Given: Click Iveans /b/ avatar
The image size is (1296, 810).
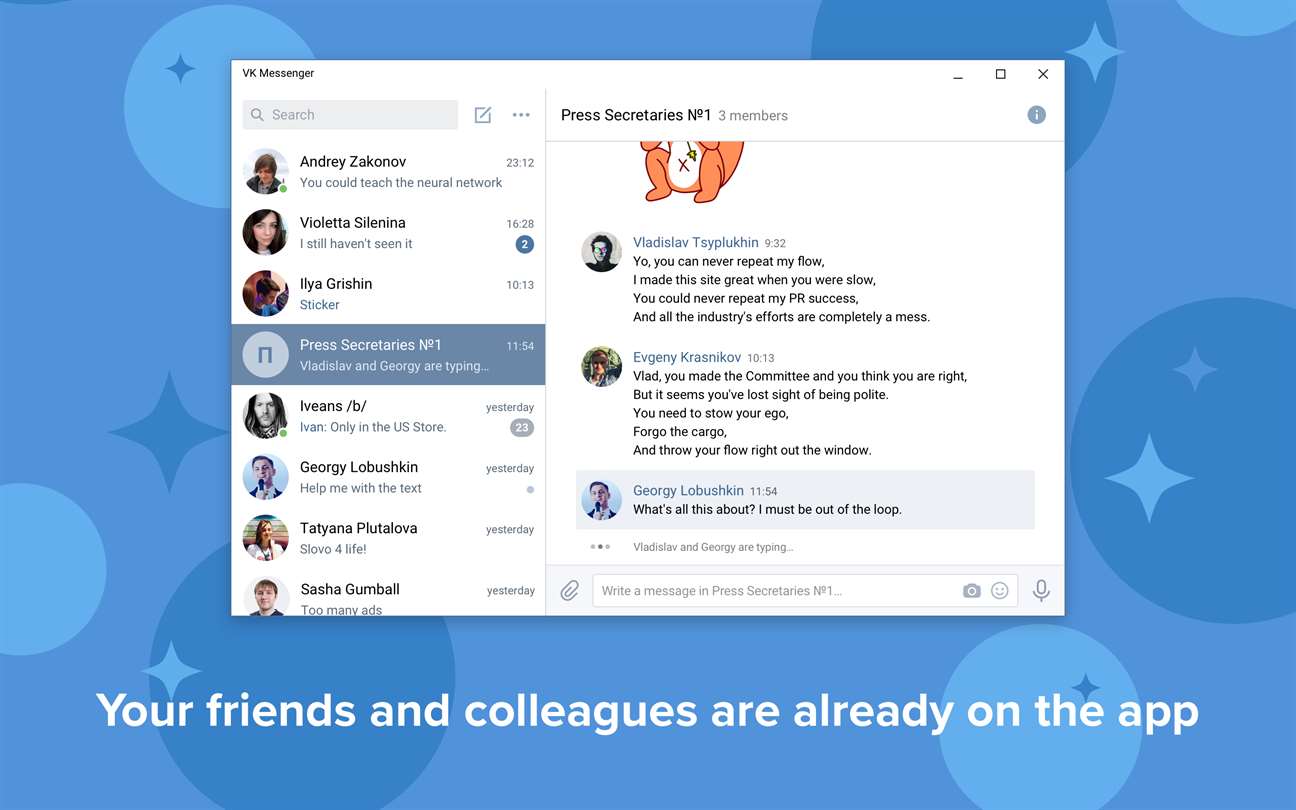Looking at the screenshot, I should (266, 416).
